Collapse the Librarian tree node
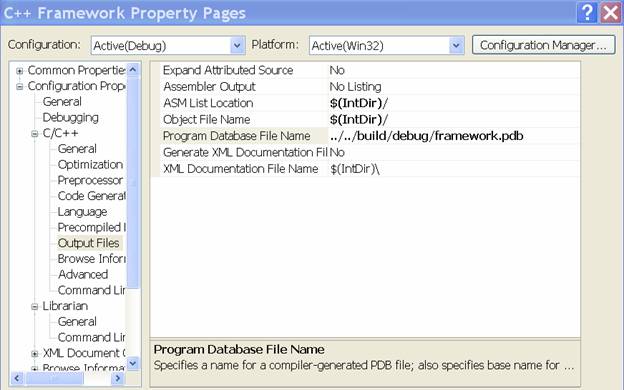 click(x=35, y=306)
